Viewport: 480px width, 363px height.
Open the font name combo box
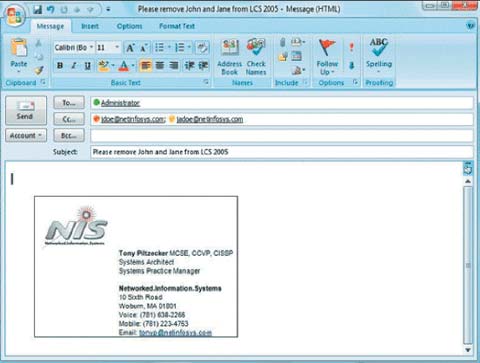click(74, 48)
